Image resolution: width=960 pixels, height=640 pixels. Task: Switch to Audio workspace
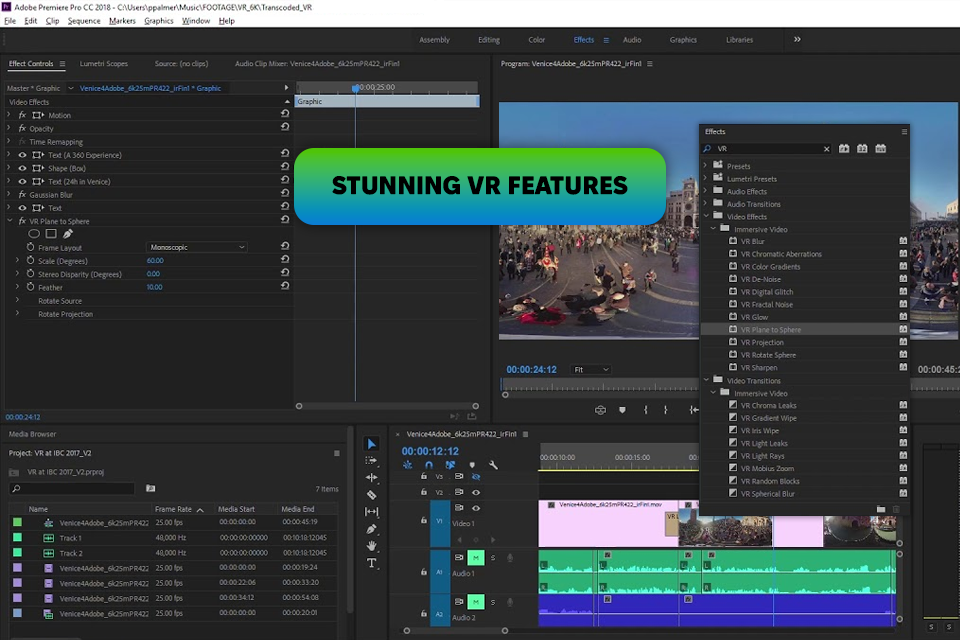632,40
